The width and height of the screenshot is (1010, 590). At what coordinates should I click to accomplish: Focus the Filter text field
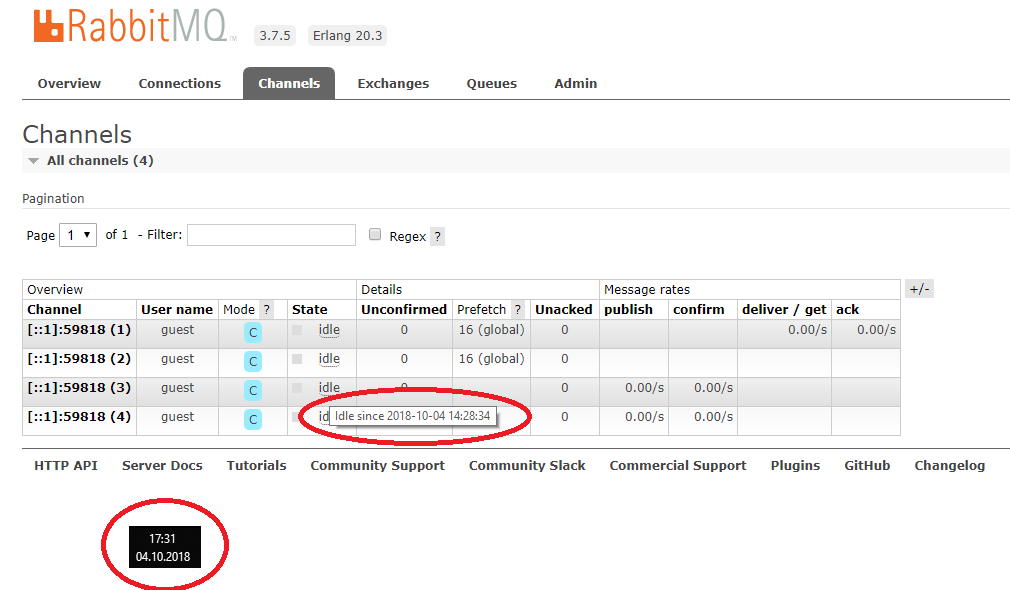271,235
